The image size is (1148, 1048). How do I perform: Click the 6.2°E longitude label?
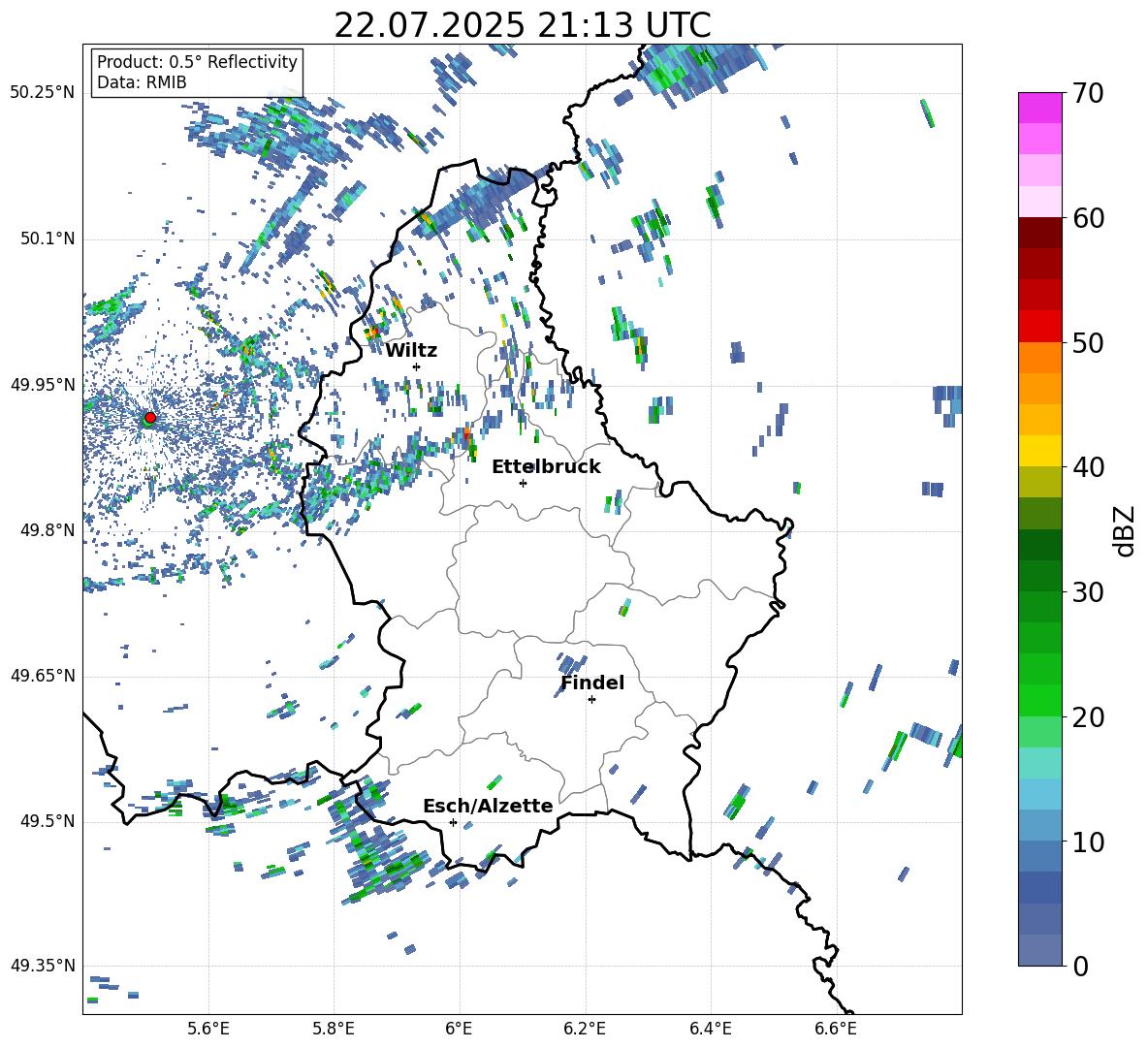[x=585, y=1030]
